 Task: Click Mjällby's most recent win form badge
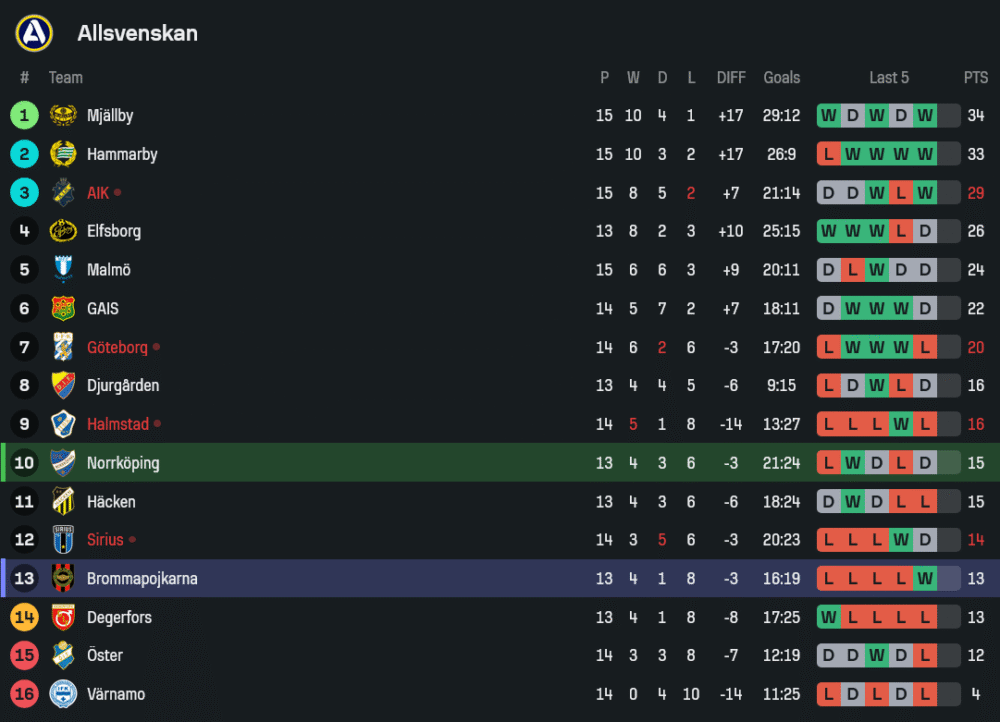point(925,116)
